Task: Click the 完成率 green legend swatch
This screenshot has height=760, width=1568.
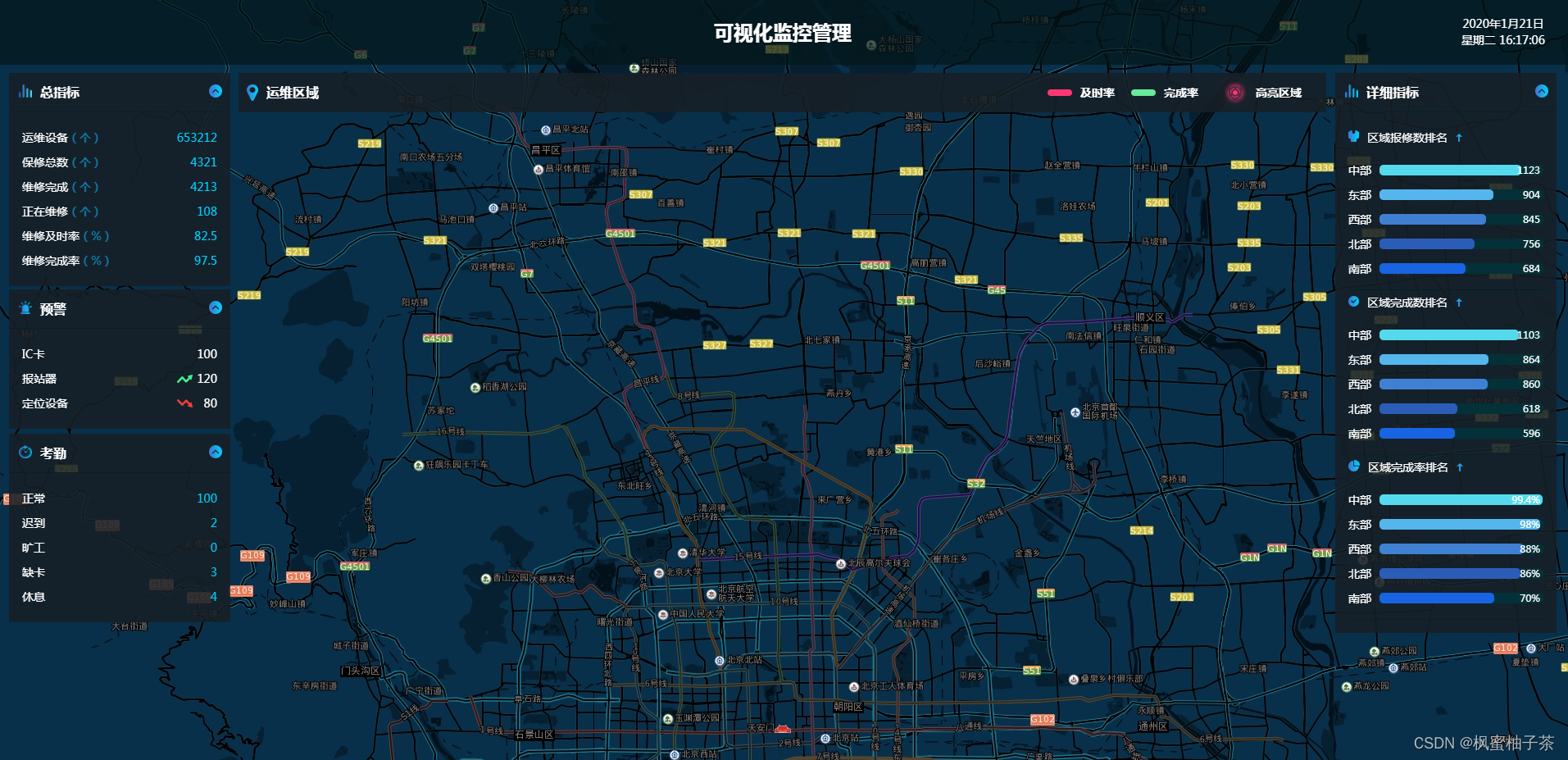Action: [1143, 93]
